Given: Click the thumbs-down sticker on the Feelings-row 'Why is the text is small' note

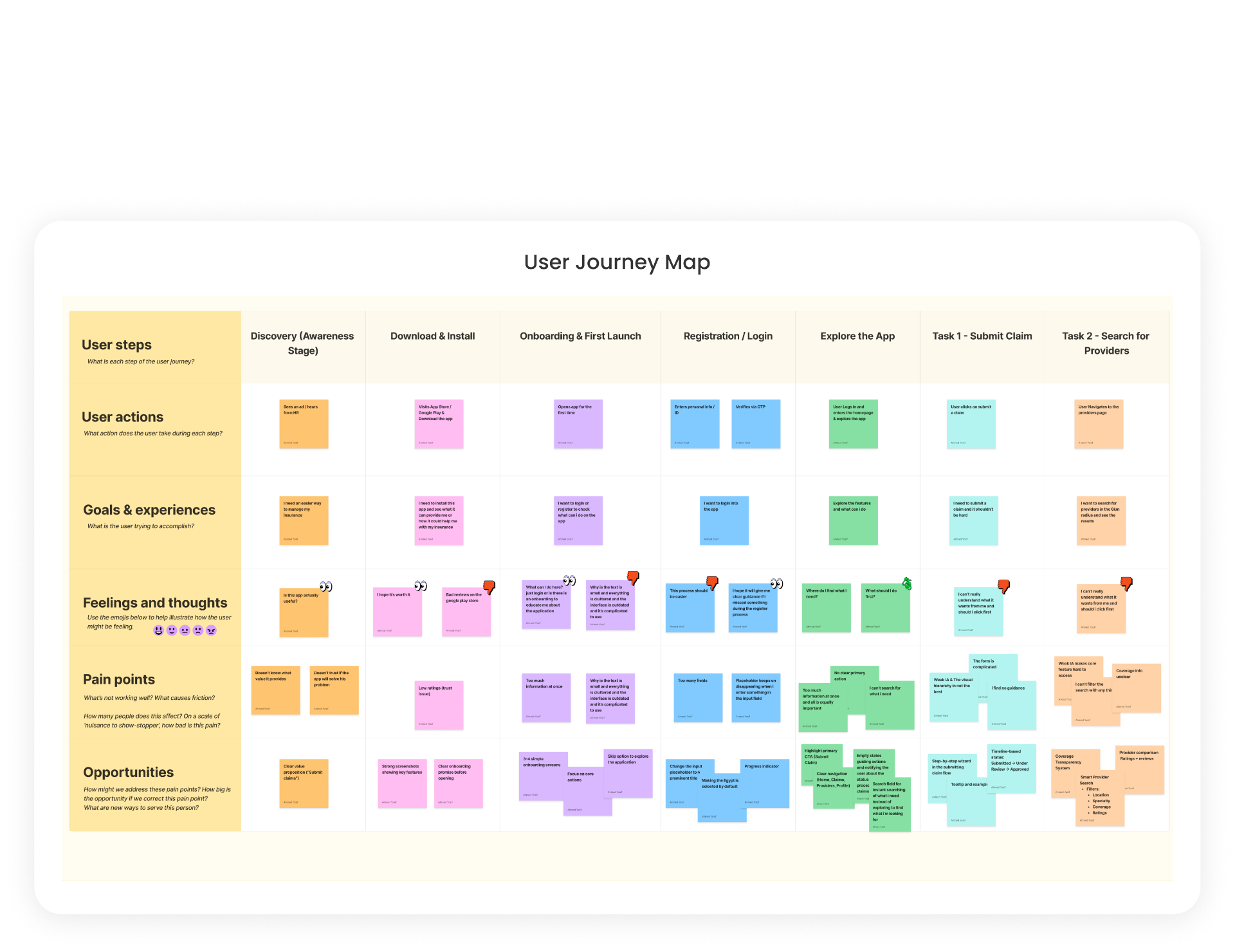Looking at the screenshot, I should pos(633,578).
